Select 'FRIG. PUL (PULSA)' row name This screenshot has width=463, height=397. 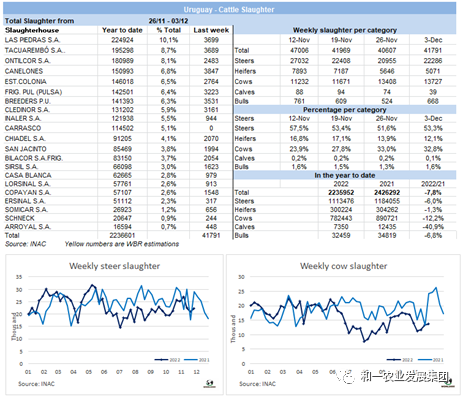[33, 92]
